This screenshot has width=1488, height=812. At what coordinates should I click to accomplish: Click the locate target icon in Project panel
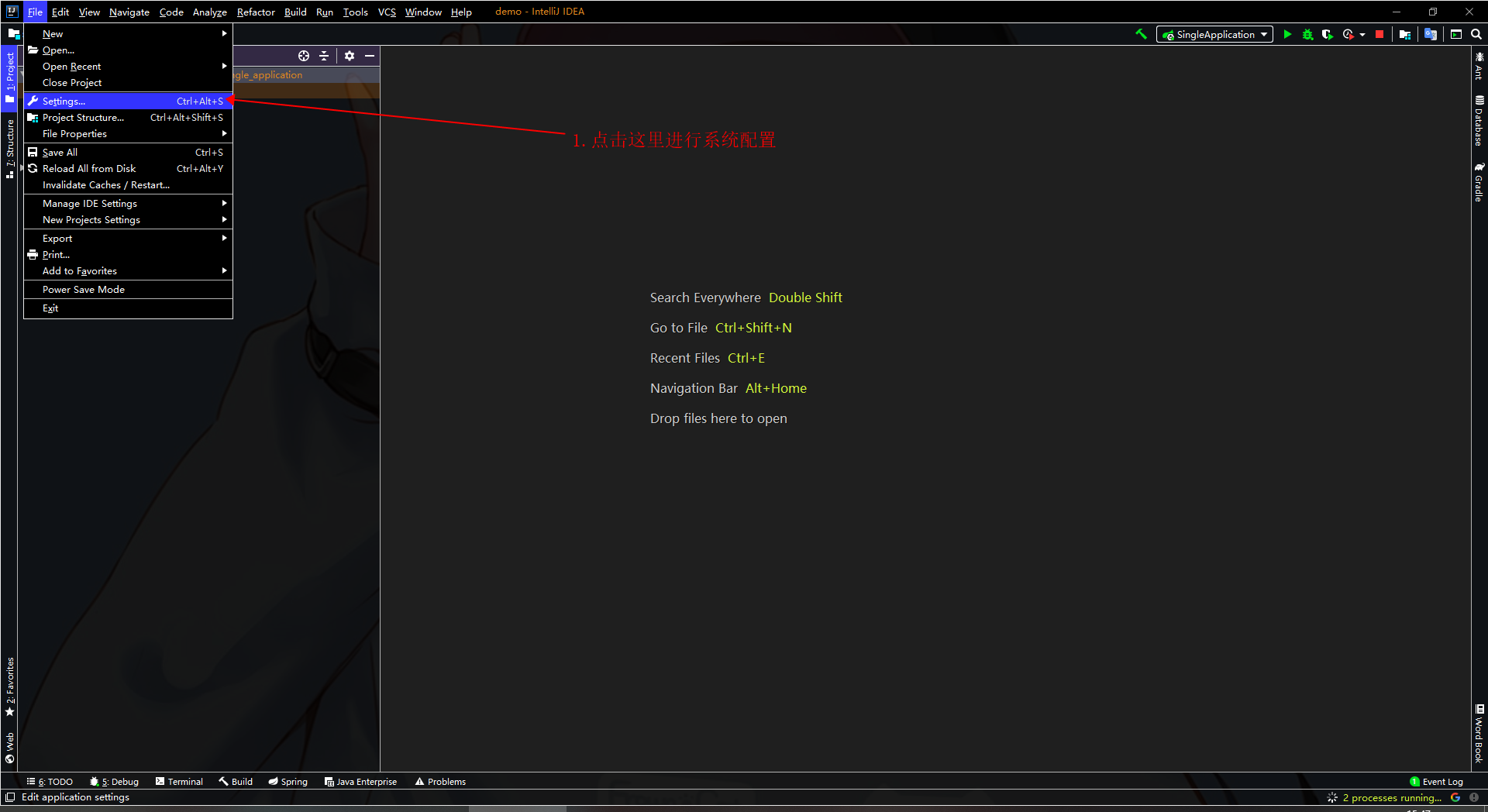(x=304, y=56)
